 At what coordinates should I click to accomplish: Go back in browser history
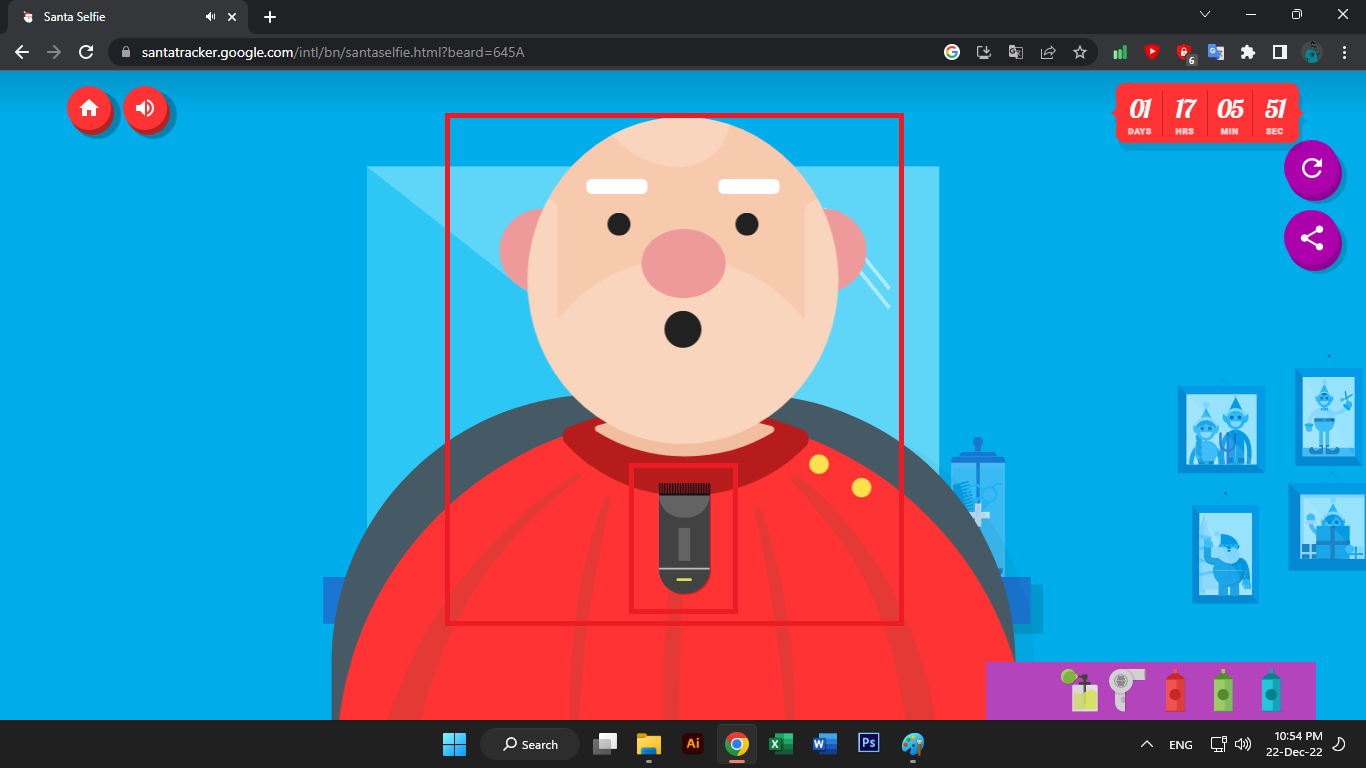22,52
